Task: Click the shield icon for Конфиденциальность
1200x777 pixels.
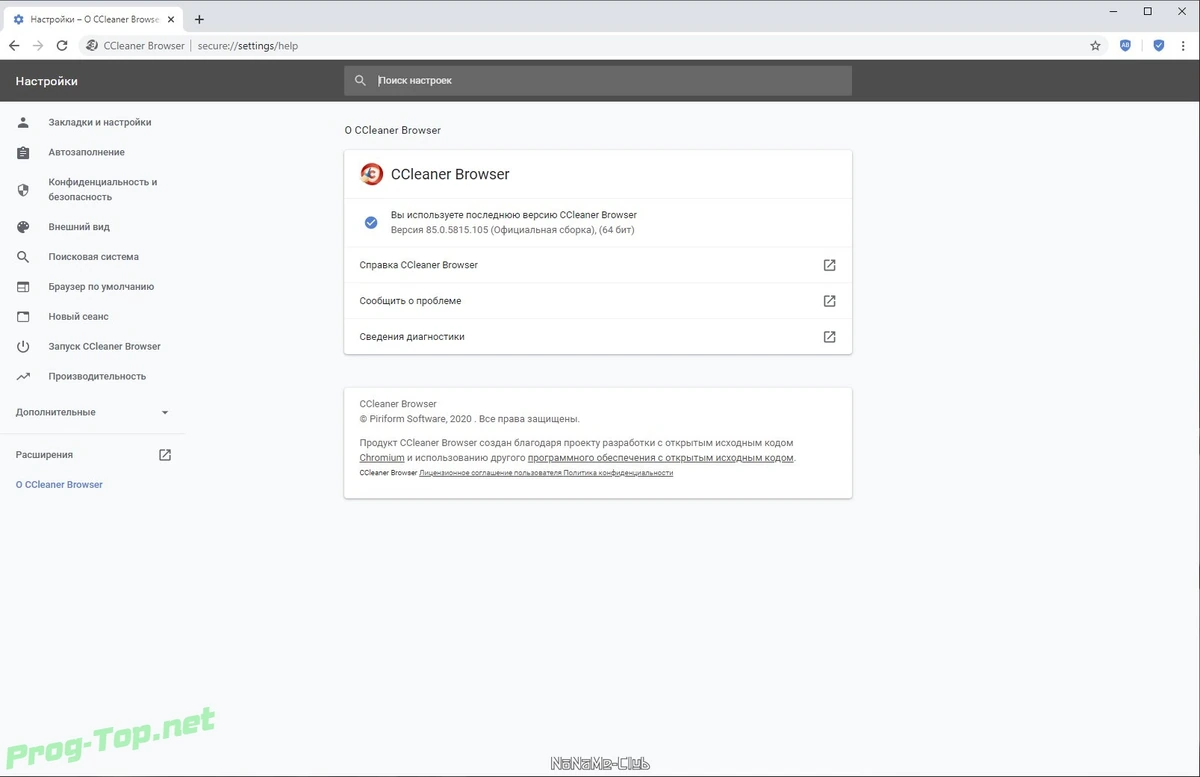Action: pyautogui.click(x=24, y=190)
